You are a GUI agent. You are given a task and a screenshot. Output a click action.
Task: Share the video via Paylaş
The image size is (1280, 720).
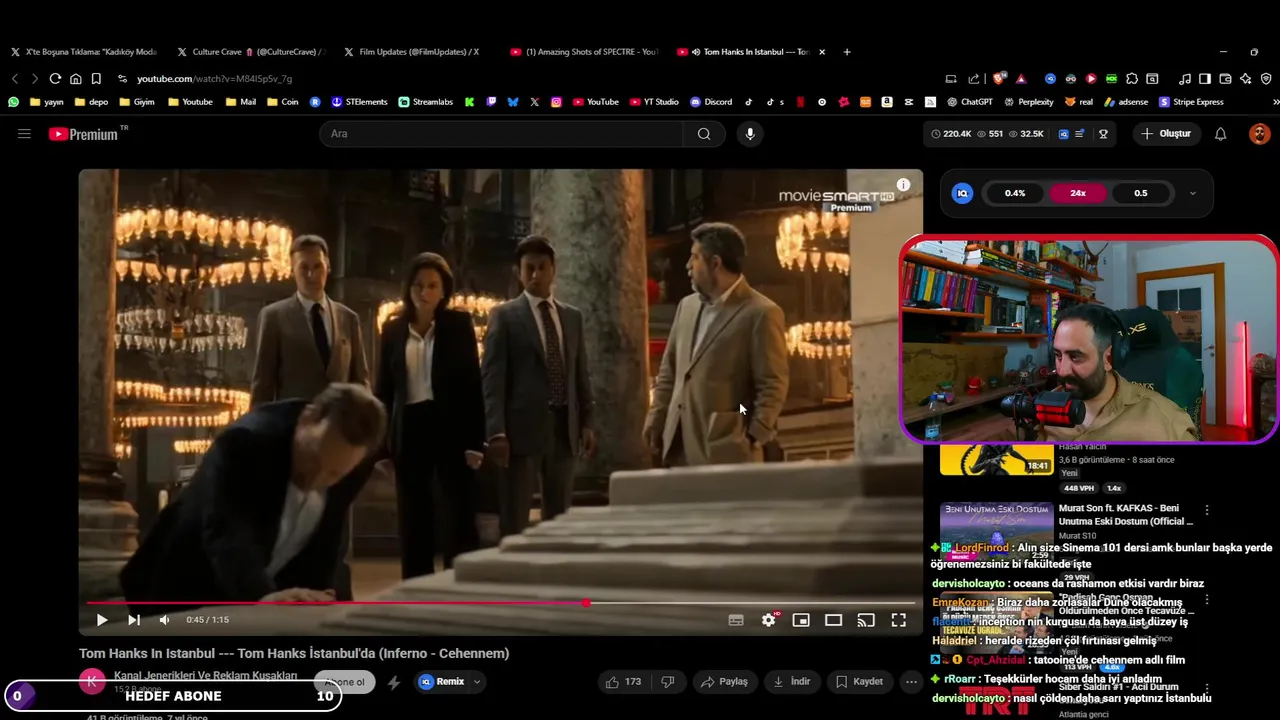tap(724, 681)
